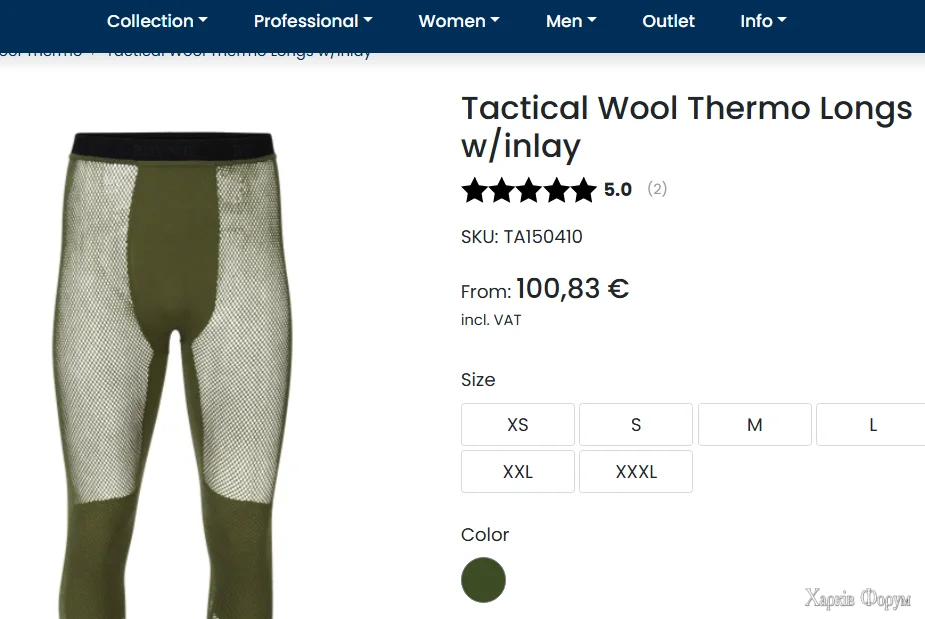The width and height of the screenshot is (925, 619).
Task: Click the first rating star
Action: (474, 190)
